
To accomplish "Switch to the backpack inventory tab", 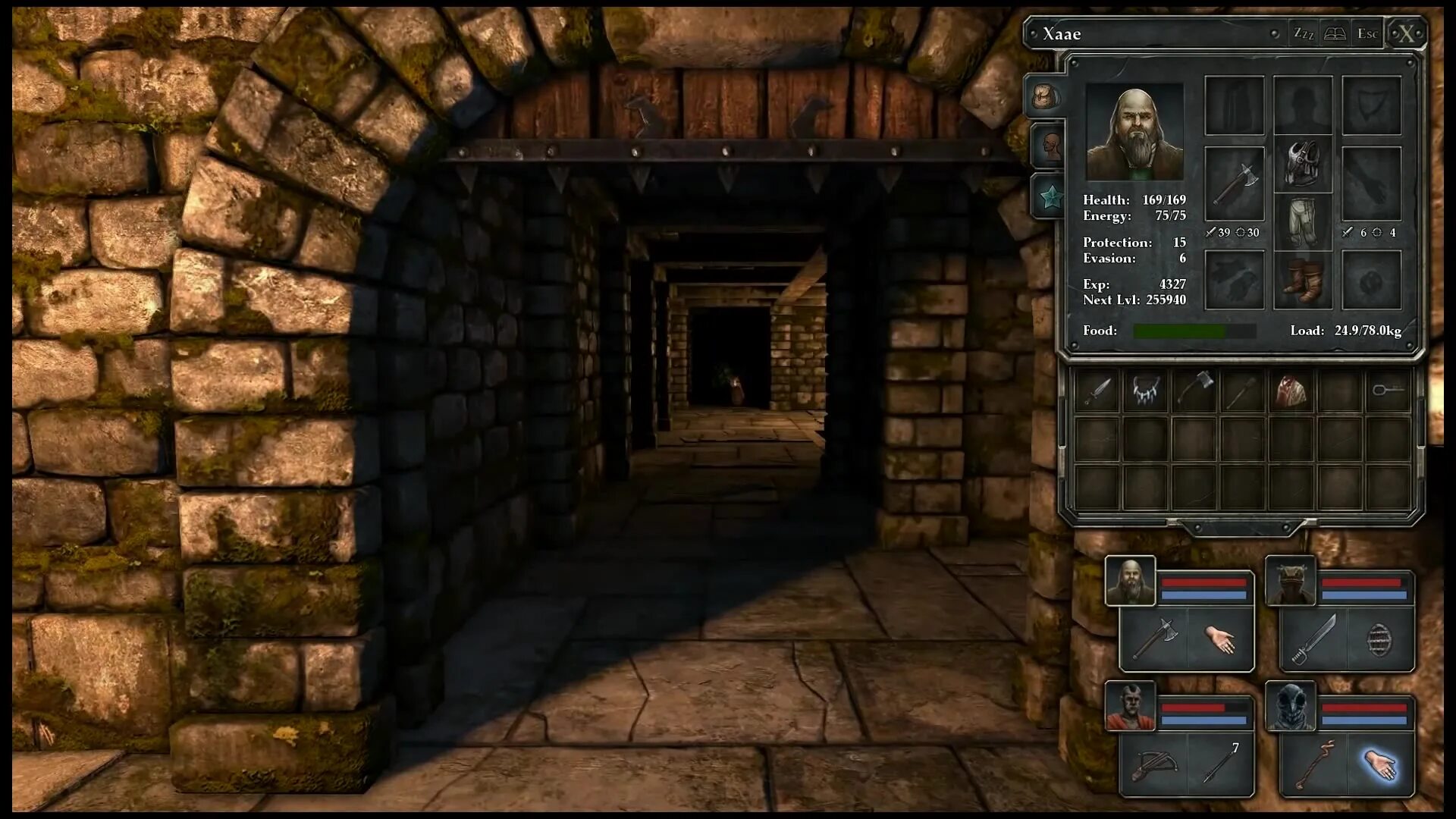I will [x=1046, y=97].
